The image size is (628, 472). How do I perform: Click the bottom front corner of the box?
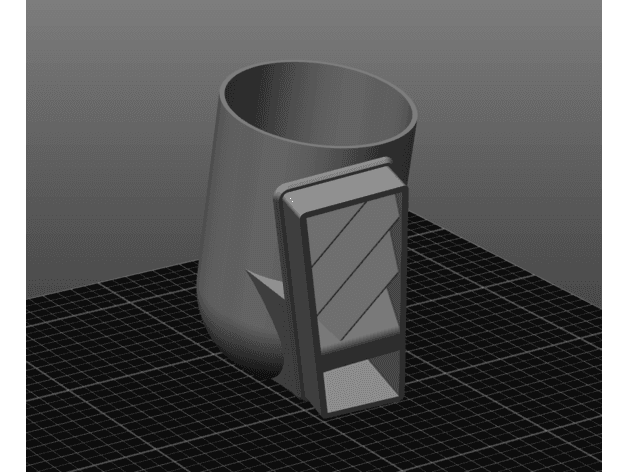coord(324,415)
